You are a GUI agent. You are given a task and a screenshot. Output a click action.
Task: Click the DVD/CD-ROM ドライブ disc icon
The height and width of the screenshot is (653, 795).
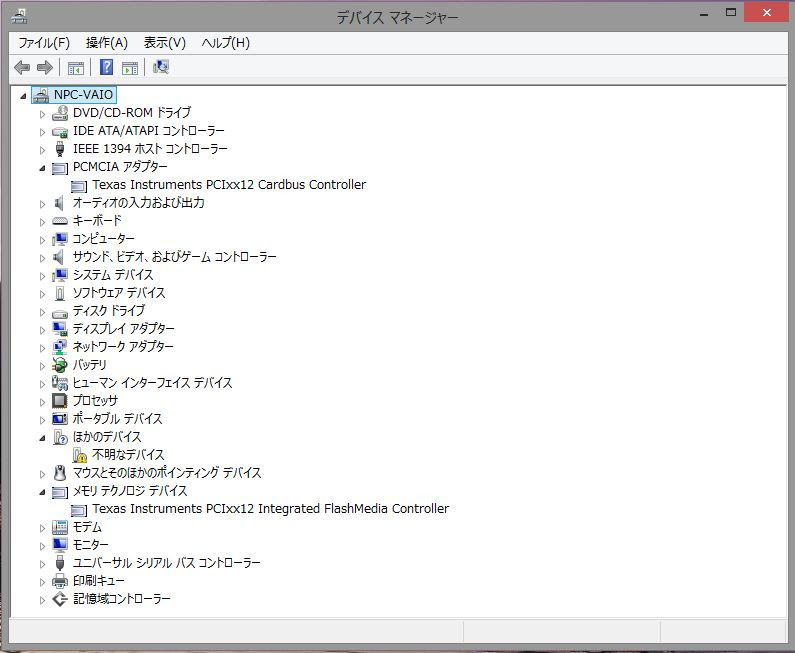pos(60,113)
